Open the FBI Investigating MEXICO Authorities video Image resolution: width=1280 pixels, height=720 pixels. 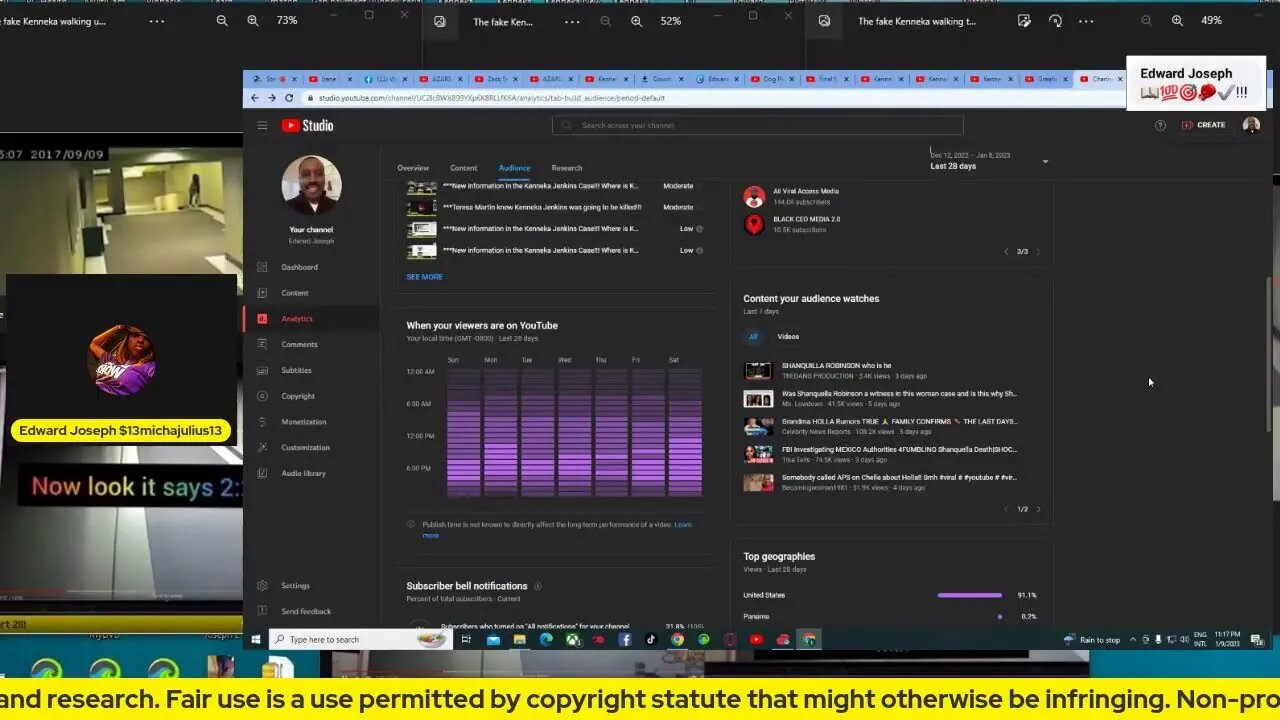coord(898,450)
